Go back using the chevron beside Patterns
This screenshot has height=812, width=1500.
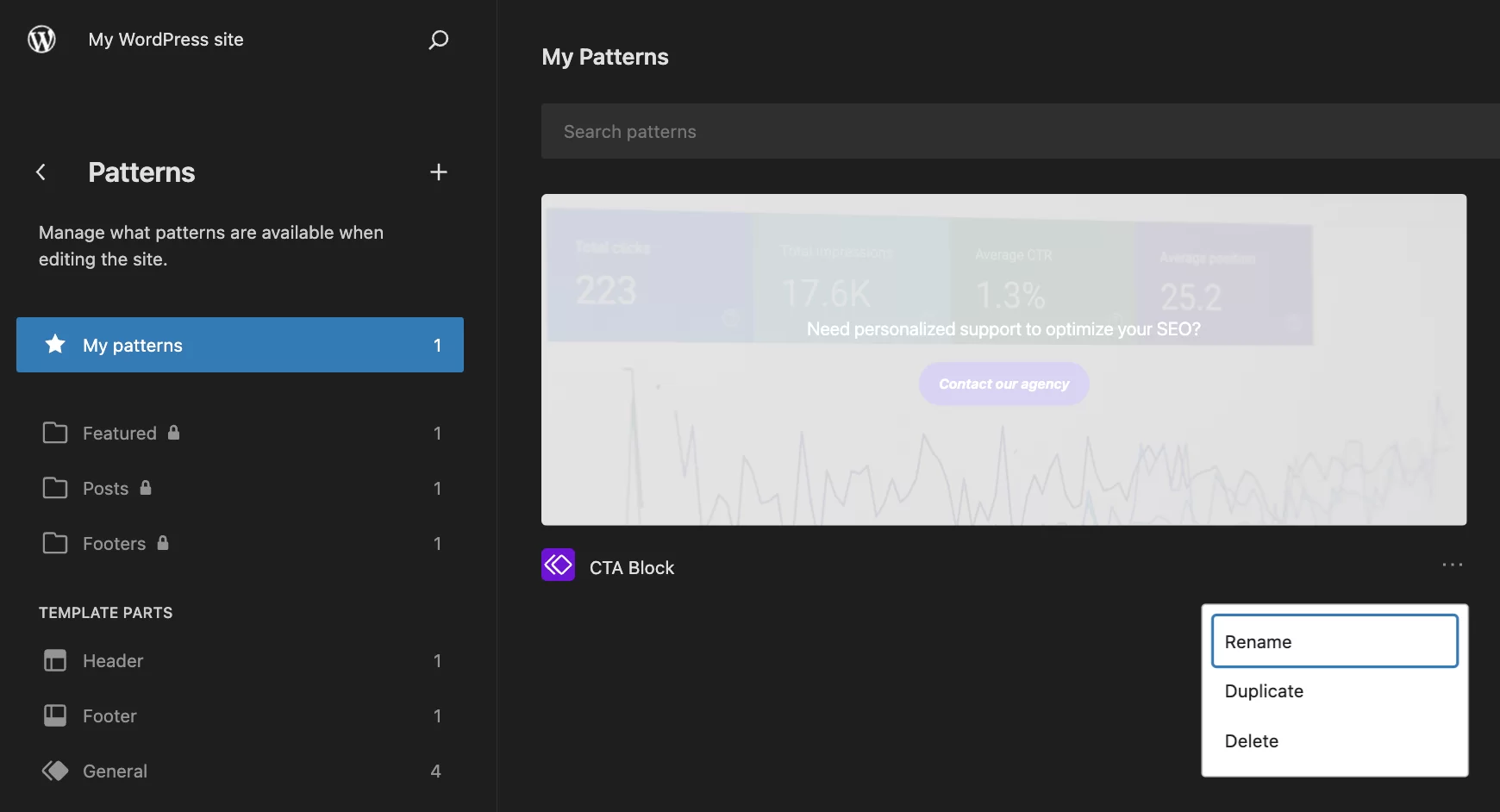pyautogui.click(x=41, y=172)
